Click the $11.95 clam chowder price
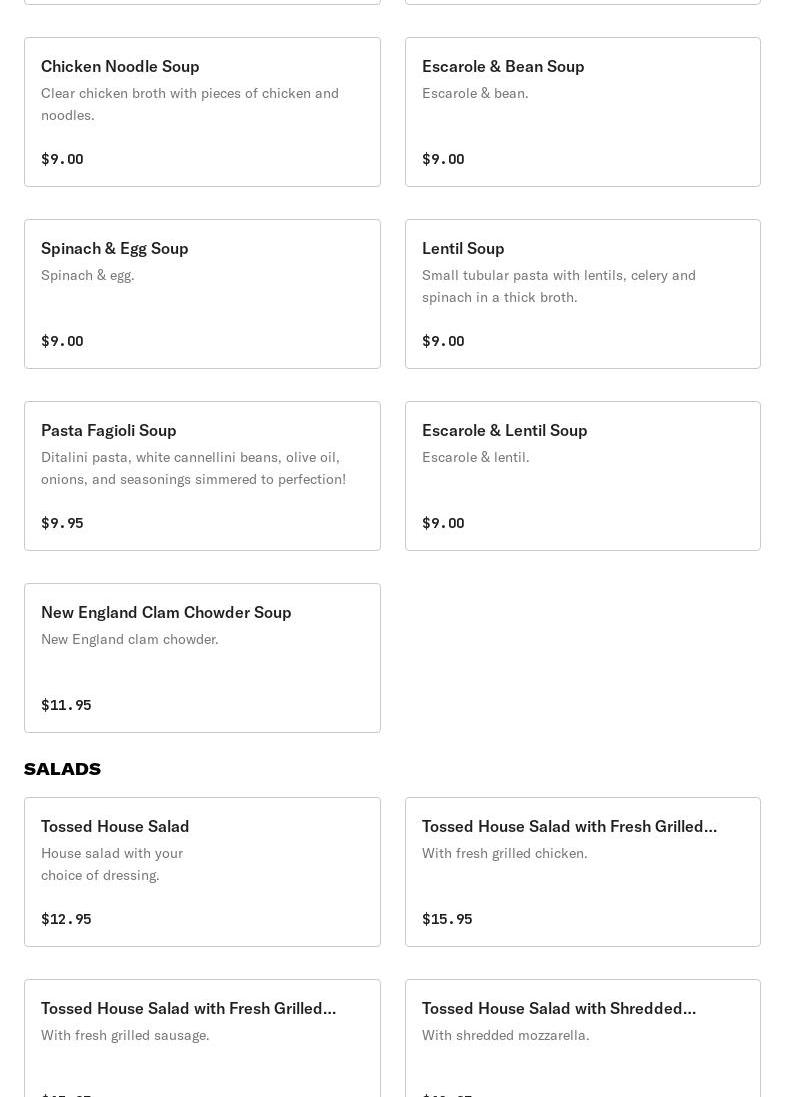Viewport: 785px width, 1097px height. tap(66, 705)
